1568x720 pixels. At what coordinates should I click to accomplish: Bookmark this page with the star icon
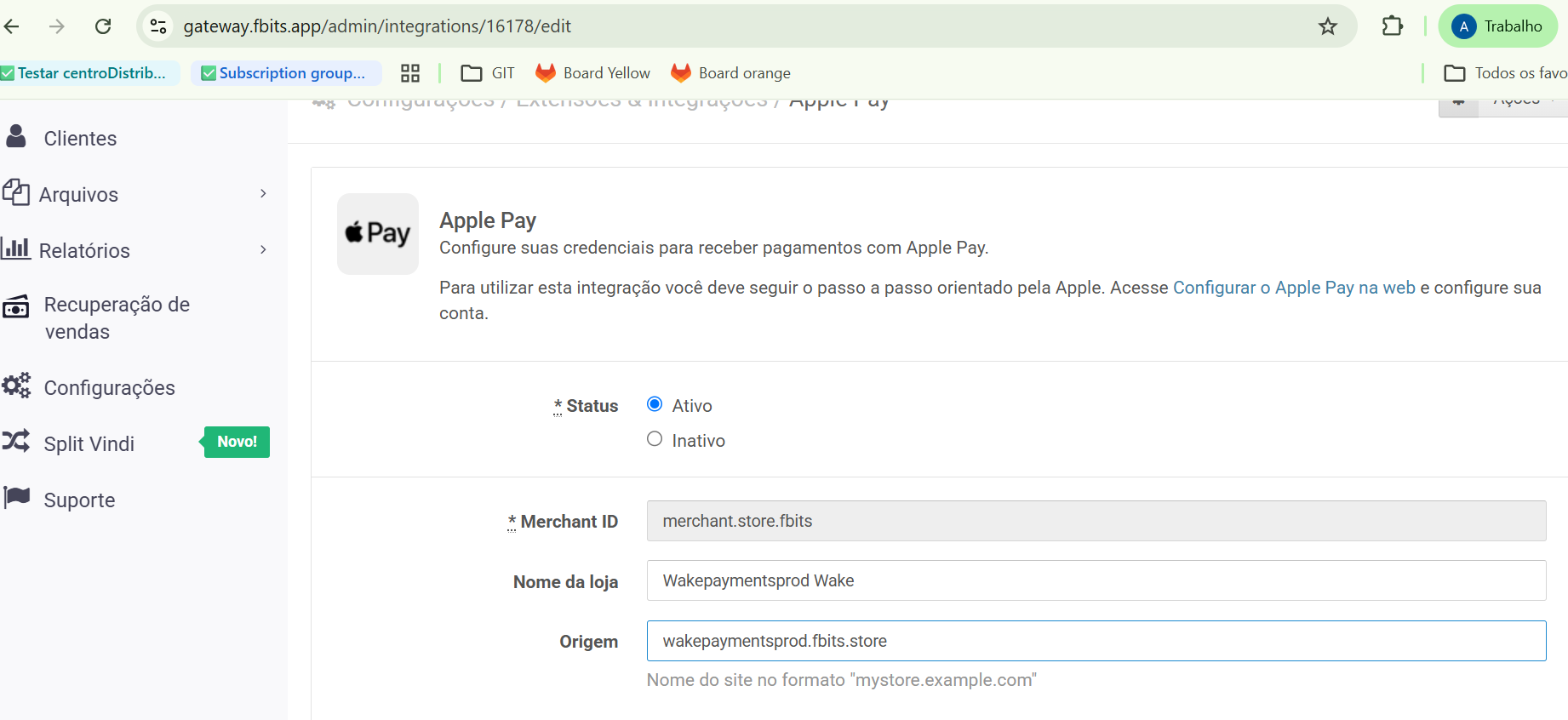click(1328, 26)
